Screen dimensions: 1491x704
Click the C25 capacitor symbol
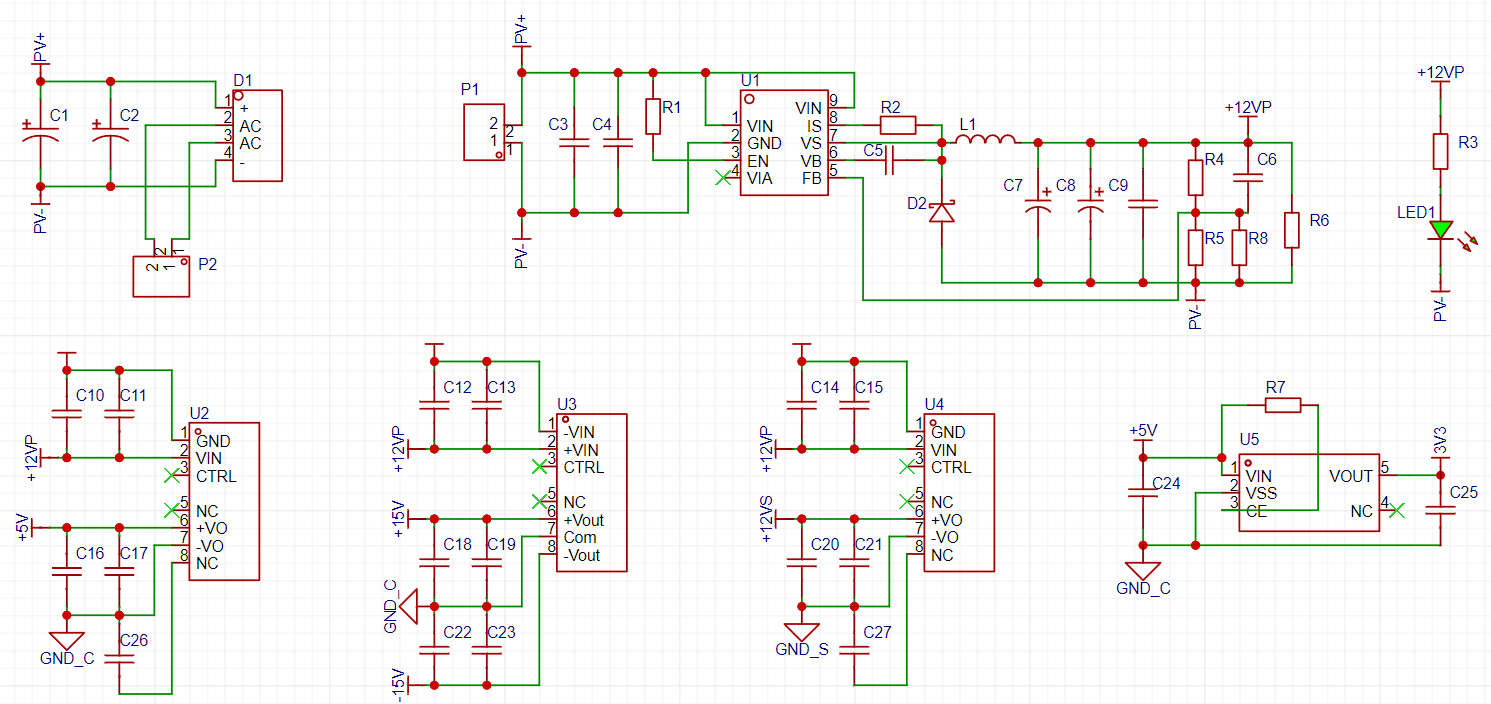(x=1440, y=508)
